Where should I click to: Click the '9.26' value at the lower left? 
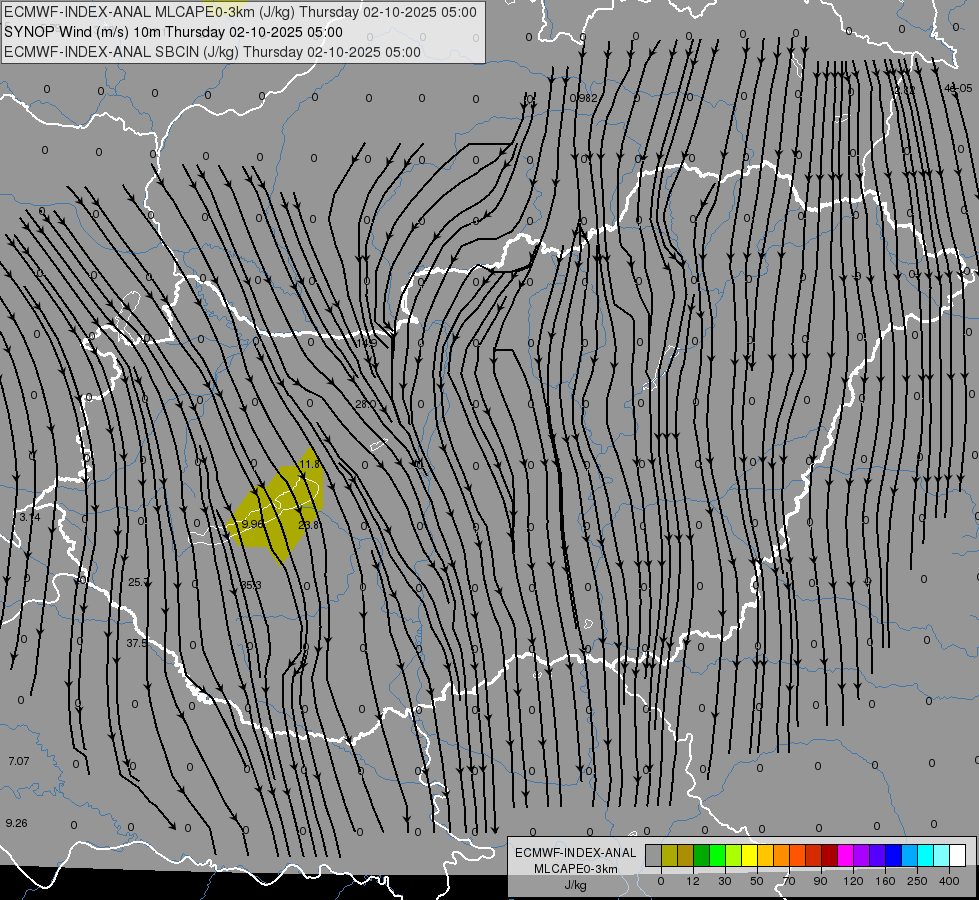tap(16, 823)
